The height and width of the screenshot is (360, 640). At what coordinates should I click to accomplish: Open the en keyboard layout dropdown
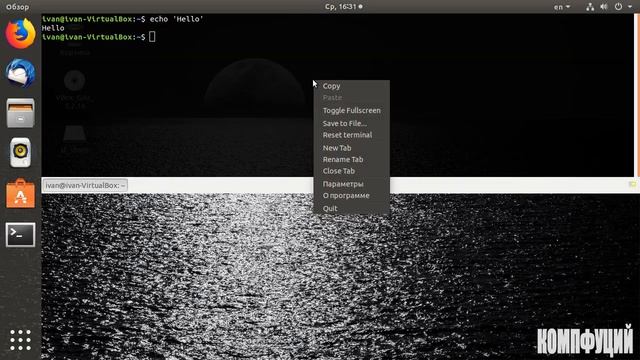[x=562, y=7]
